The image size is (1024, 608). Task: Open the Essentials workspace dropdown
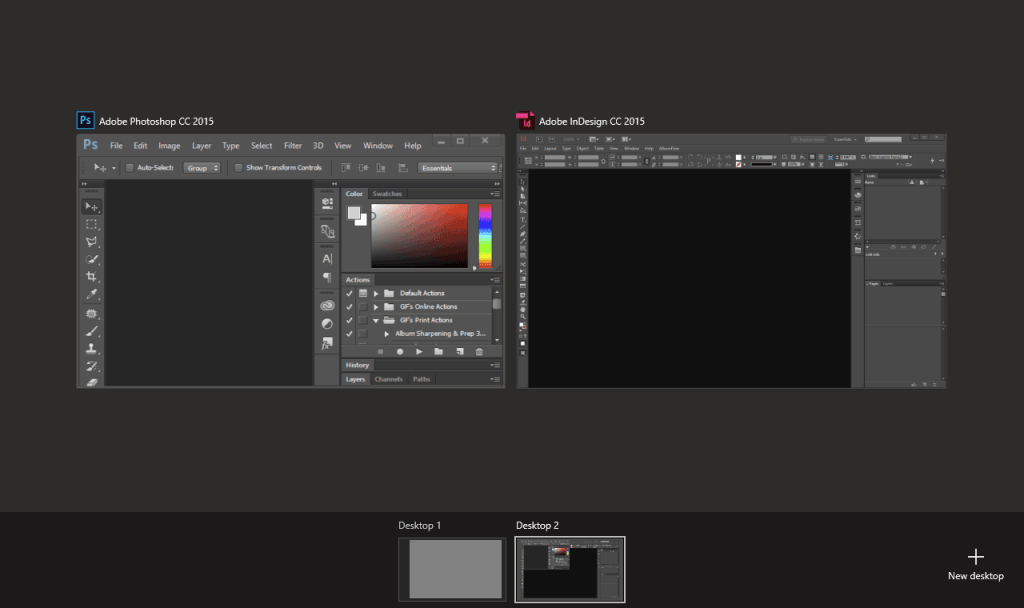coord(458,168)
